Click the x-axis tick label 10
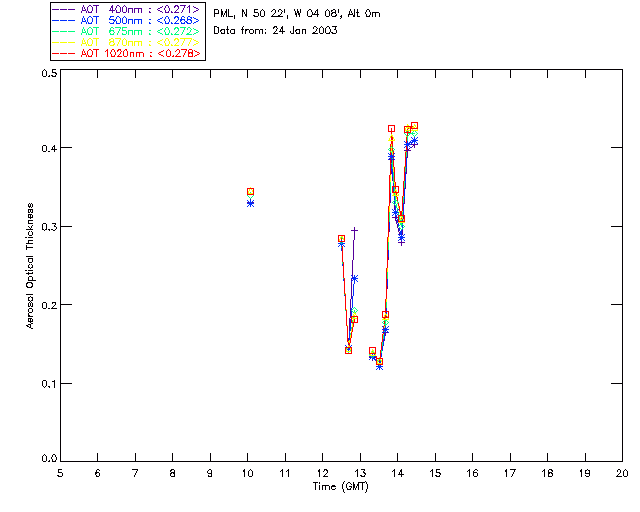The height and width of the screenshot is (512, 640). pyautogui.click(x=247, y=473)
